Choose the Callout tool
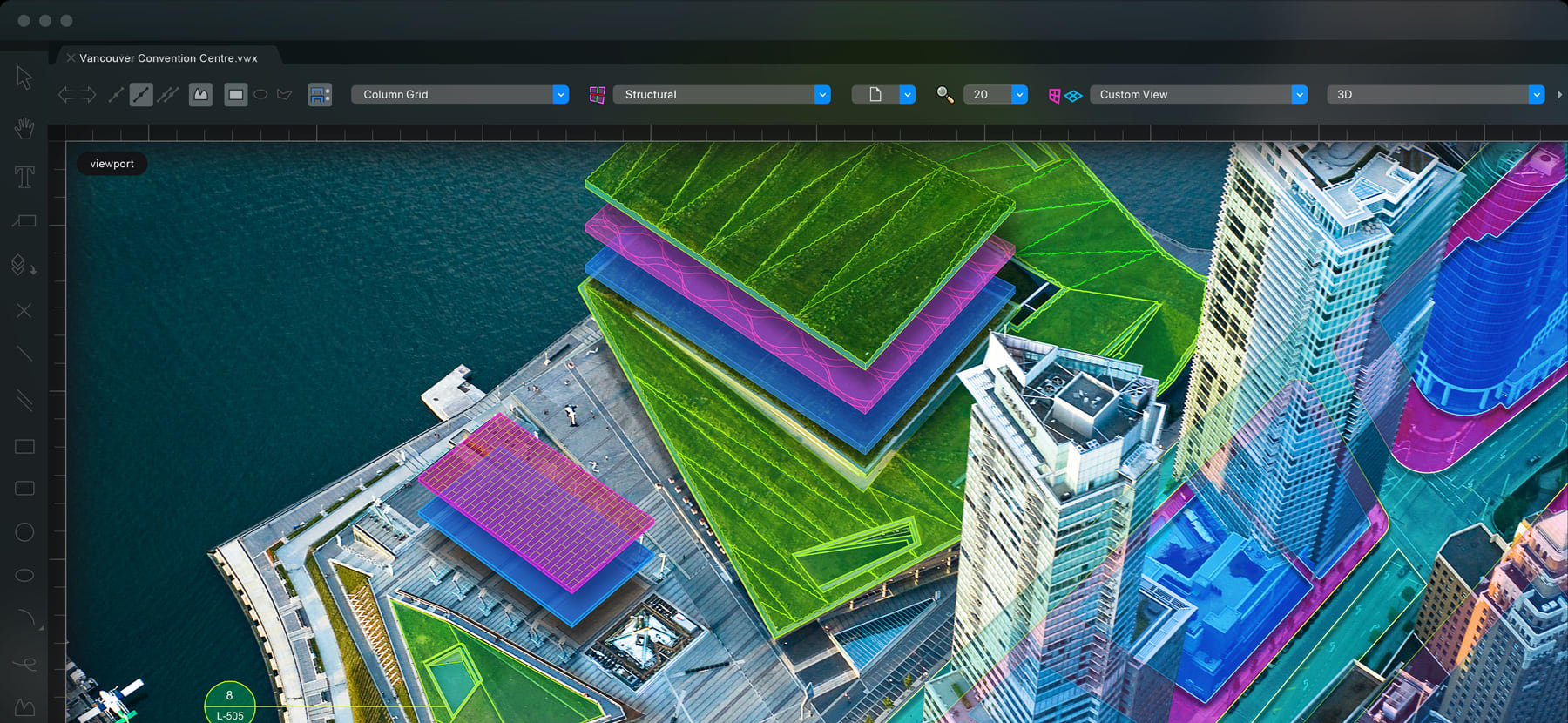Image resolution: width=1568 pixels, height=723 pixels. pos(24,221)
